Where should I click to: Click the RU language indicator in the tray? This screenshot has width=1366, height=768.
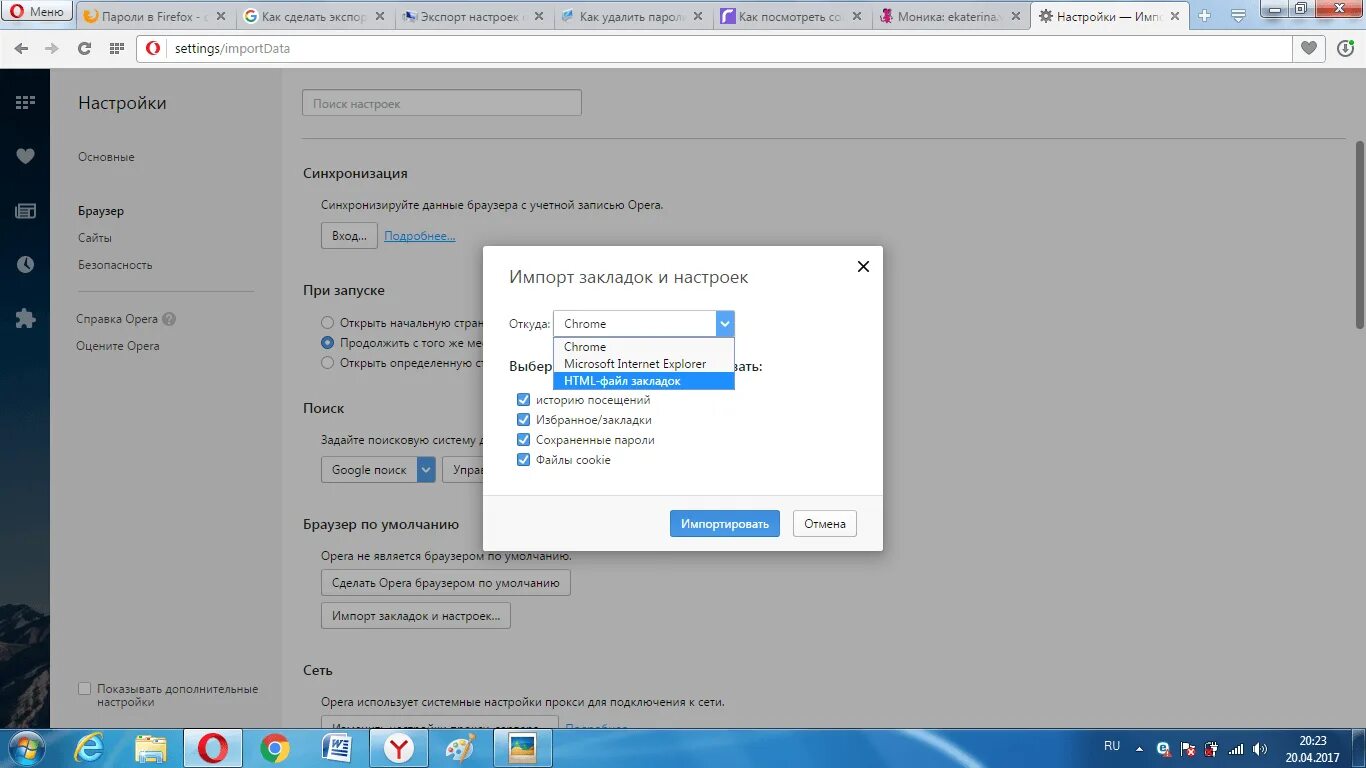coord(1112,746)
